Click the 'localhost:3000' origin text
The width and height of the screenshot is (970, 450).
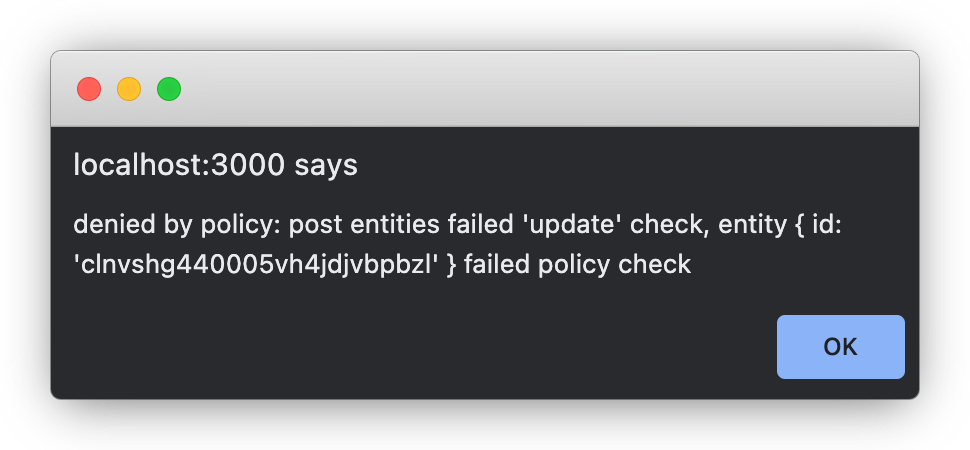[179, 165]
